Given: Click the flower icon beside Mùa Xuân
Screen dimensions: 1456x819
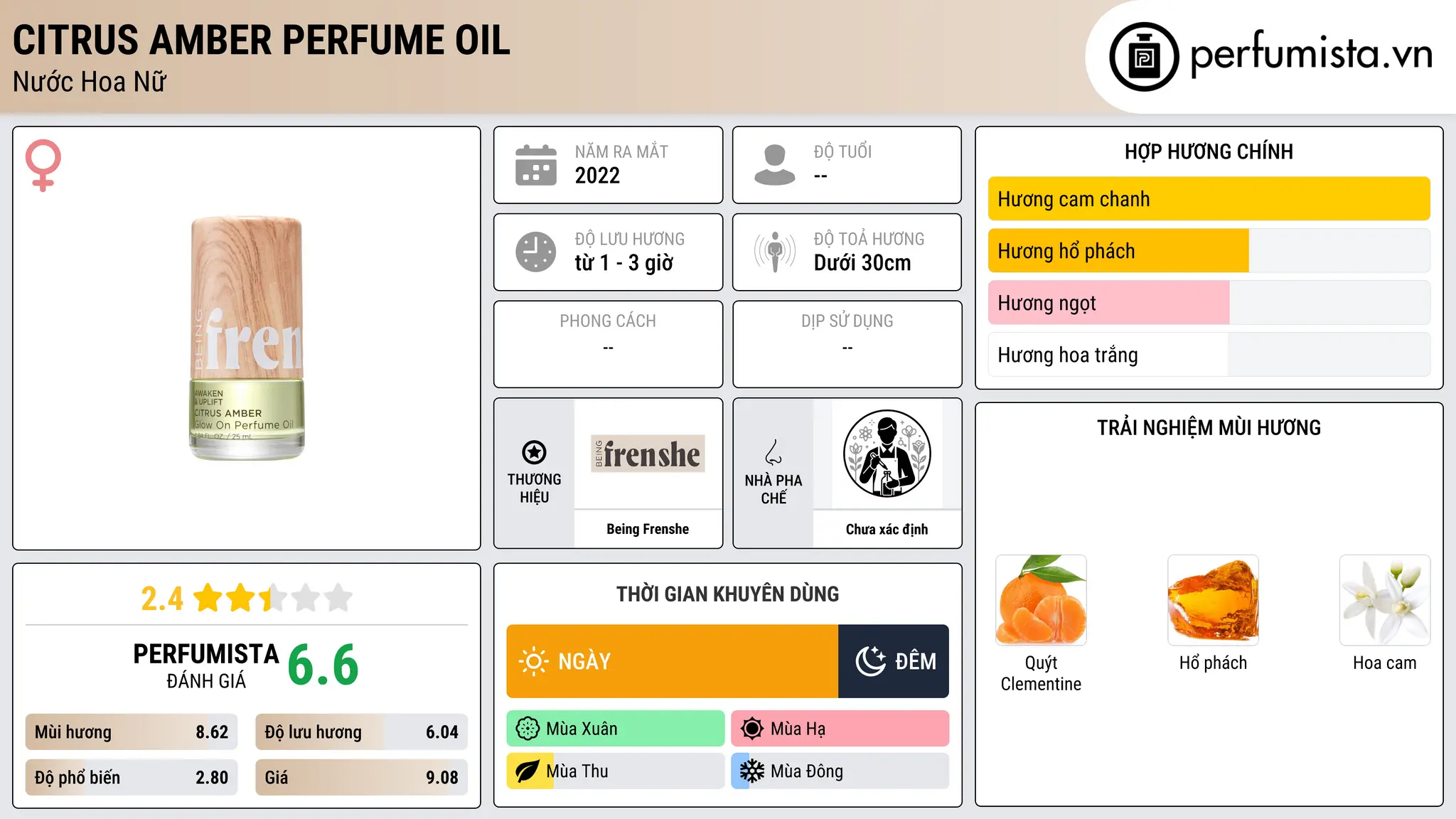Looking at the screenshot, I should click(x=528, y=729).
